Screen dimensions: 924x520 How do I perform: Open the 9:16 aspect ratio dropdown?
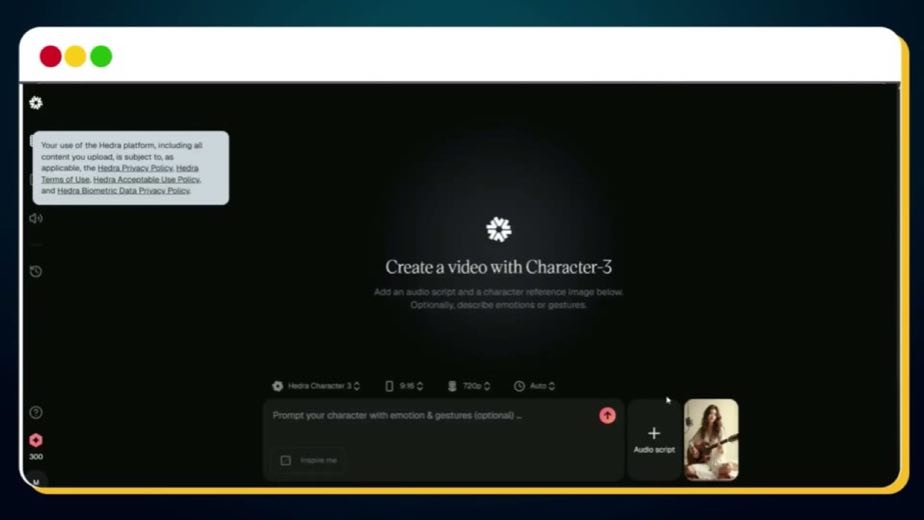pos(404,386)
